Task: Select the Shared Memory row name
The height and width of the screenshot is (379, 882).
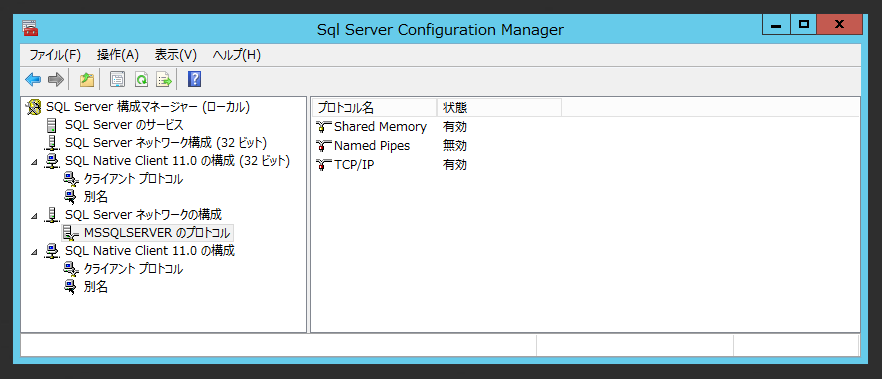Action: pyautogui.click(x=380, y=127)
